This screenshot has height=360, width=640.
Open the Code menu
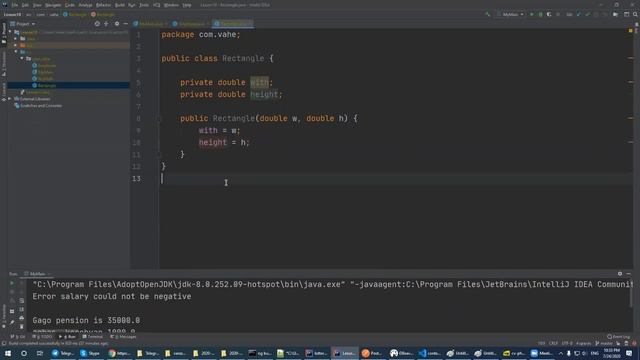coord(70,5)
